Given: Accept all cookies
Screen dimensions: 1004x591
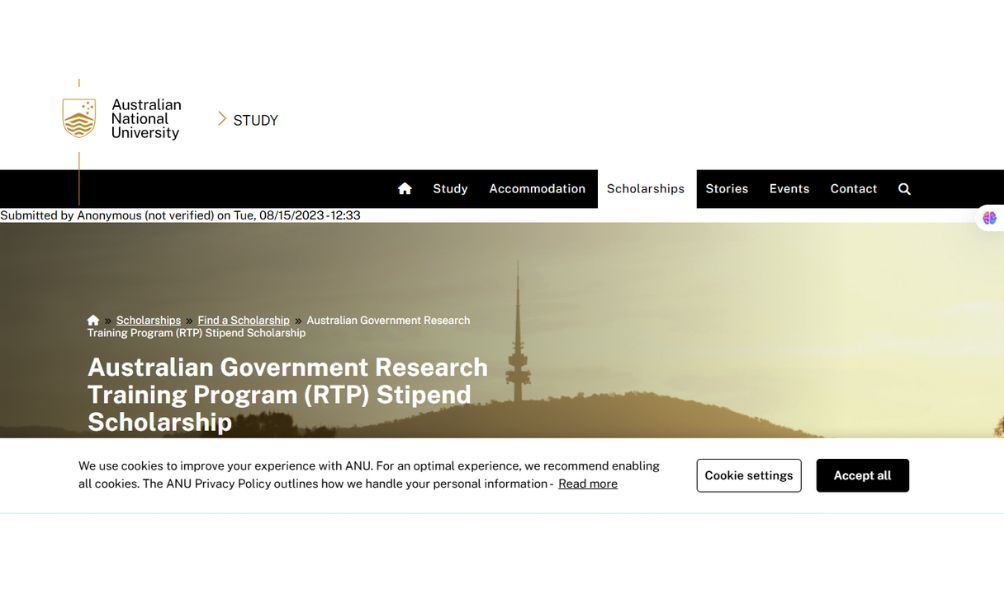Looking at the screenshot, I should [862, 475].
